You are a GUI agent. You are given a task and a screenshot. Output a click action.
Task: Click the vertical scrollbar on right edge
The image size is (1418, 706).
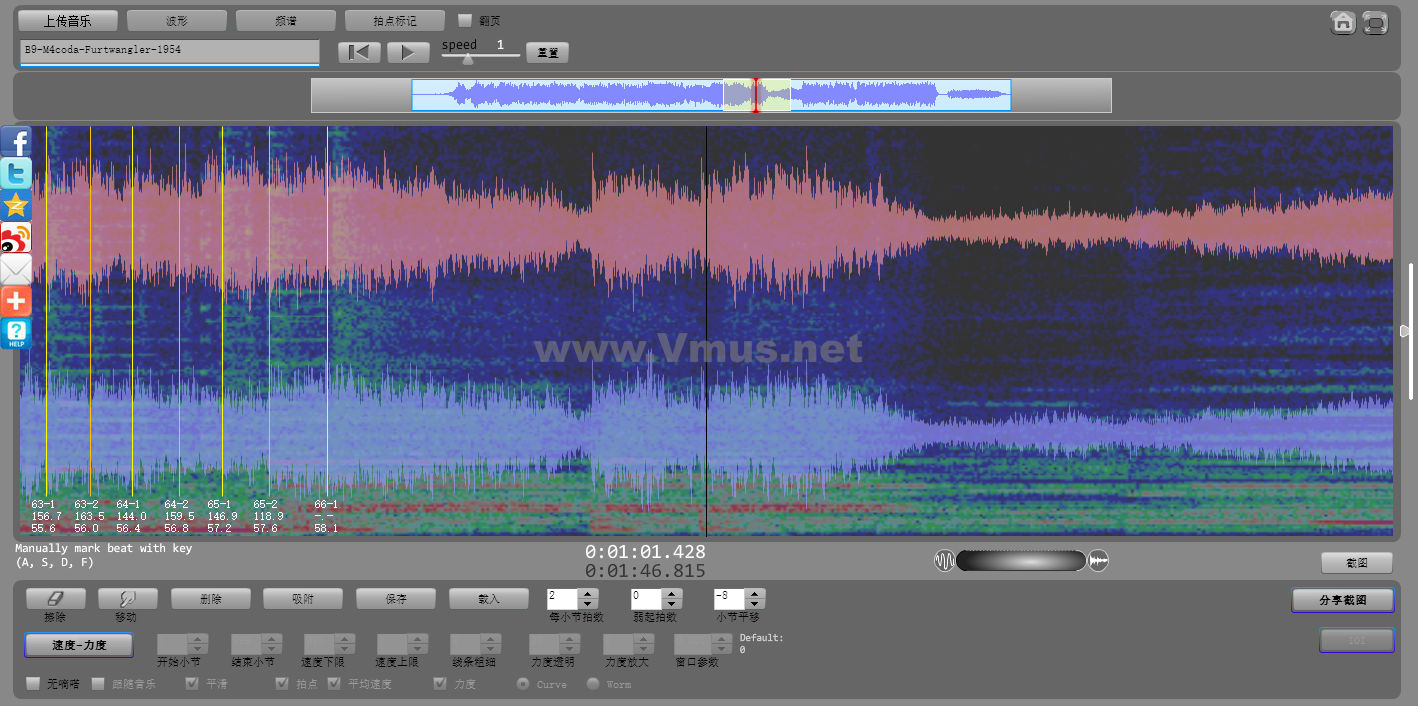[1411, 330]
